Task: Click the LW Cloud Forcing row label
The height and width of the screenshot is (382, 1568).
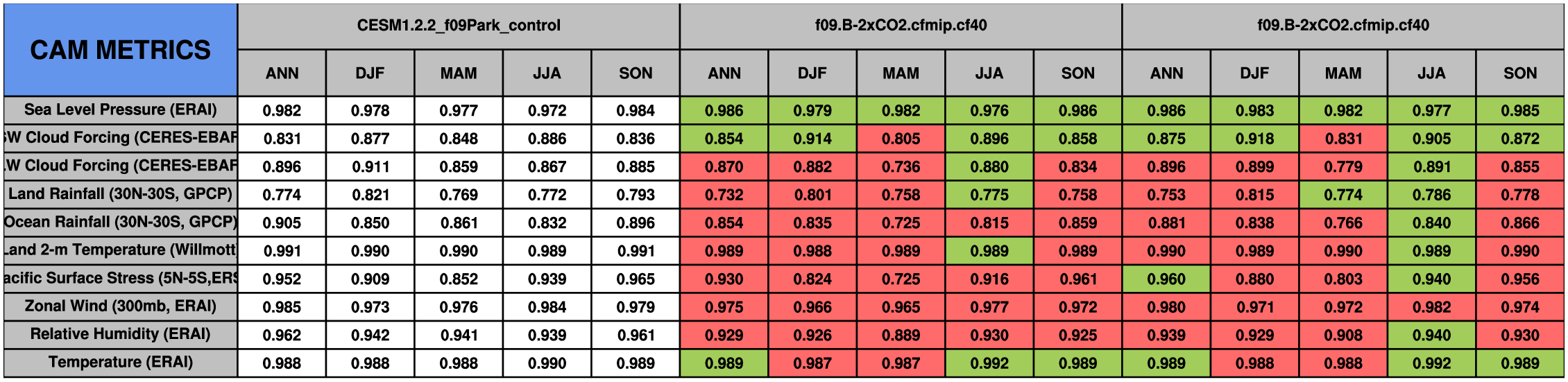Action: click(120, 166)
